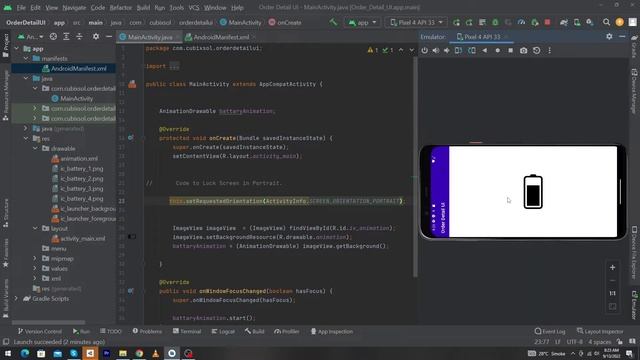The width and height of the screenshot is (640, 360).
Task: Open the Android project view dropdown
Action: 31,37
